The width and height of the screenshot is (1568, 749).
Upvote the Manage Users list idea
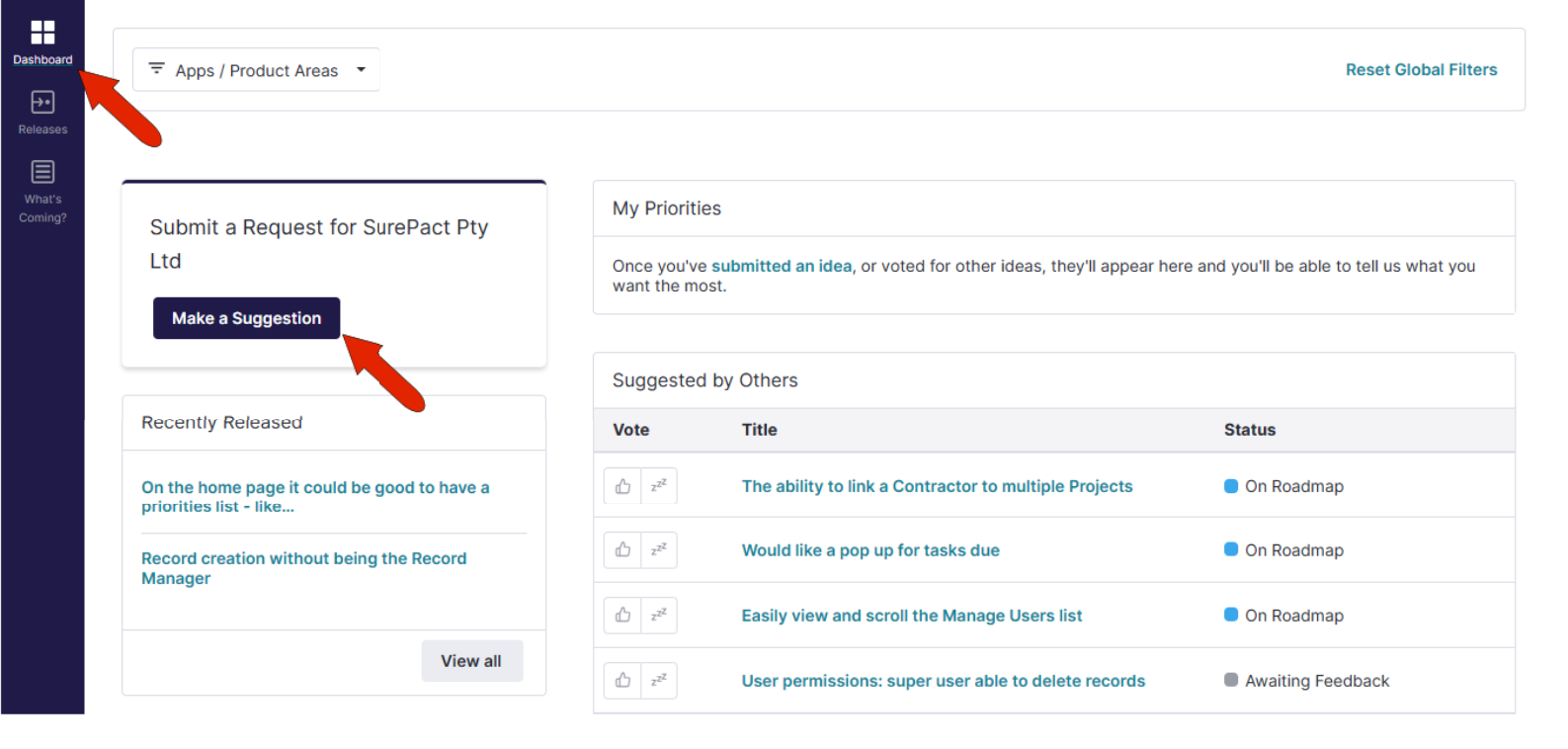pos(622,615)
